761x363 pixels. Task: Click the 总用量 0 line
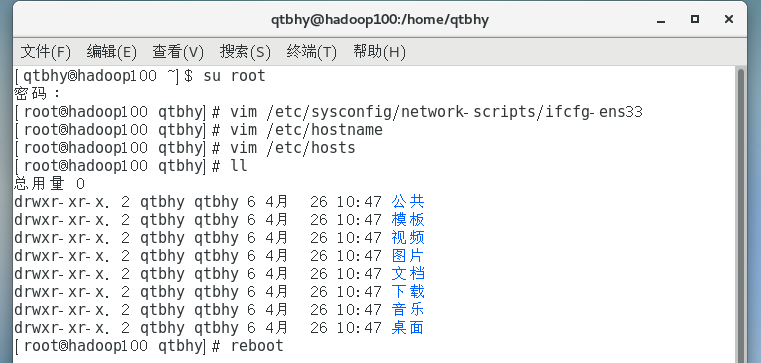pyautogui.click(x=50, y=184)
